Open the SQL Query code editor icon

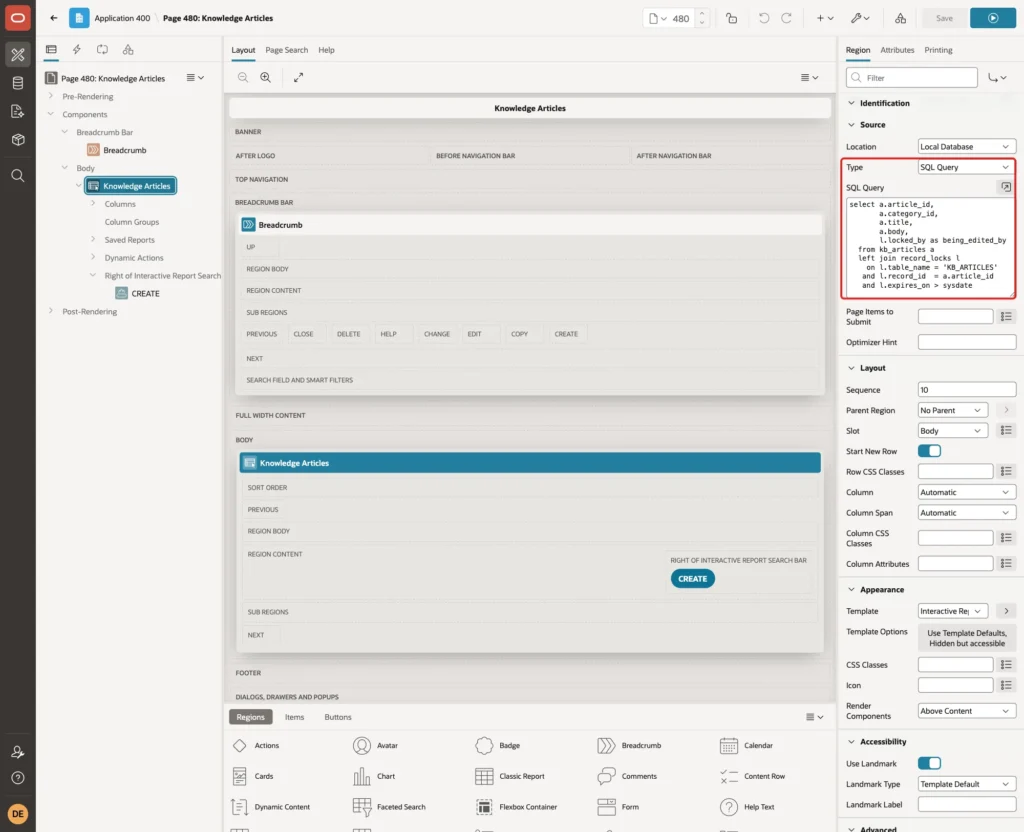1006,187
